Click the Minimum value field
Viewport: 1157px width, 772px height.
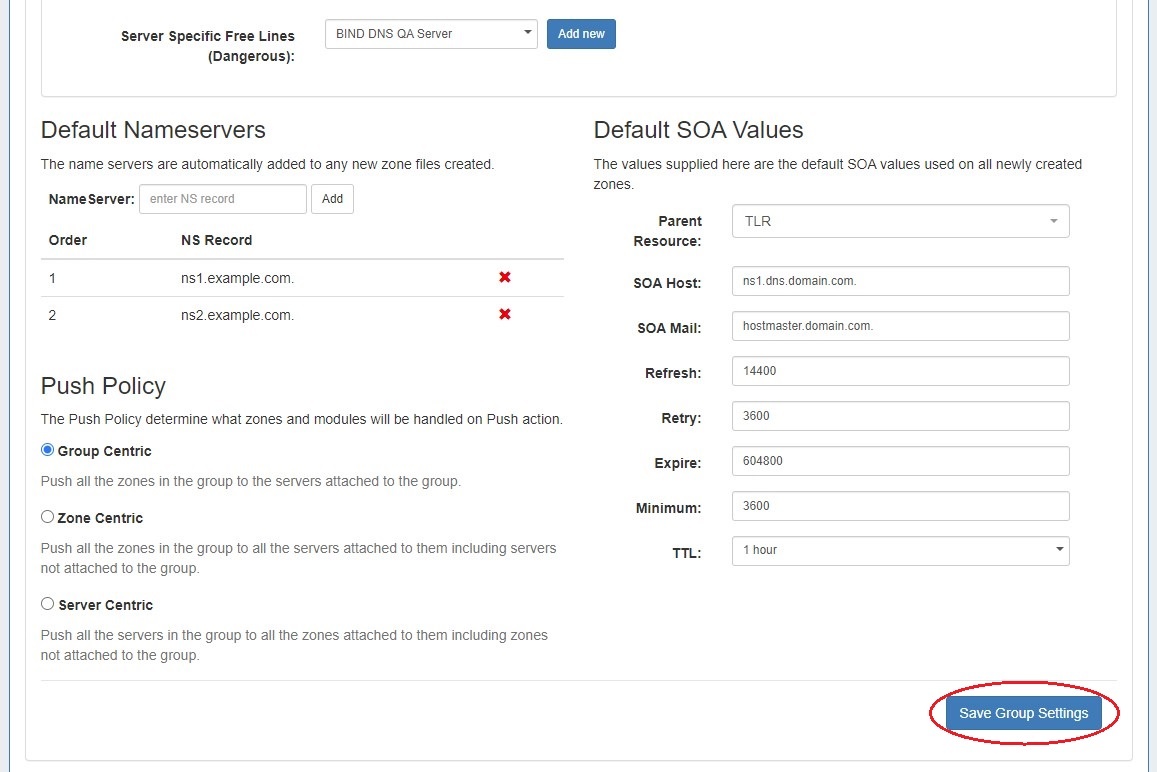pos(900,506)
